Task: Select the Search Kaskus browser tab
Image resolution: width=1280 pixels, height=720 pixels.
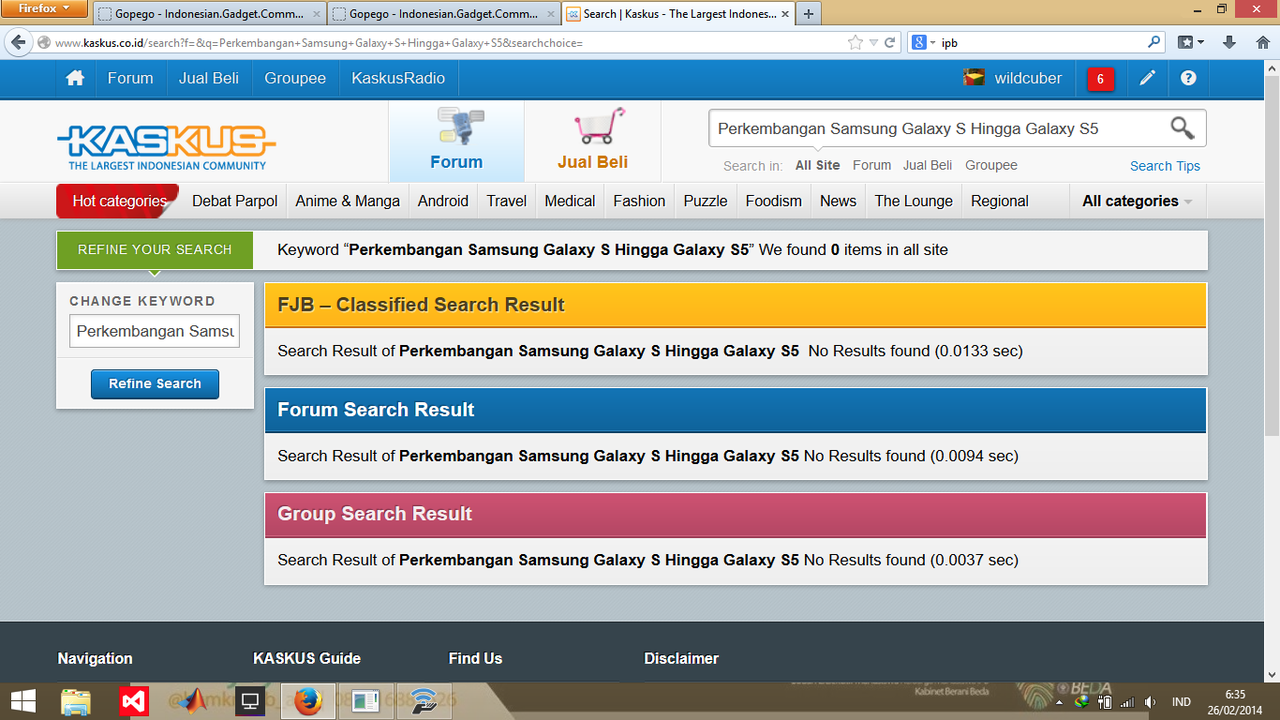Action: pos(677,14)
